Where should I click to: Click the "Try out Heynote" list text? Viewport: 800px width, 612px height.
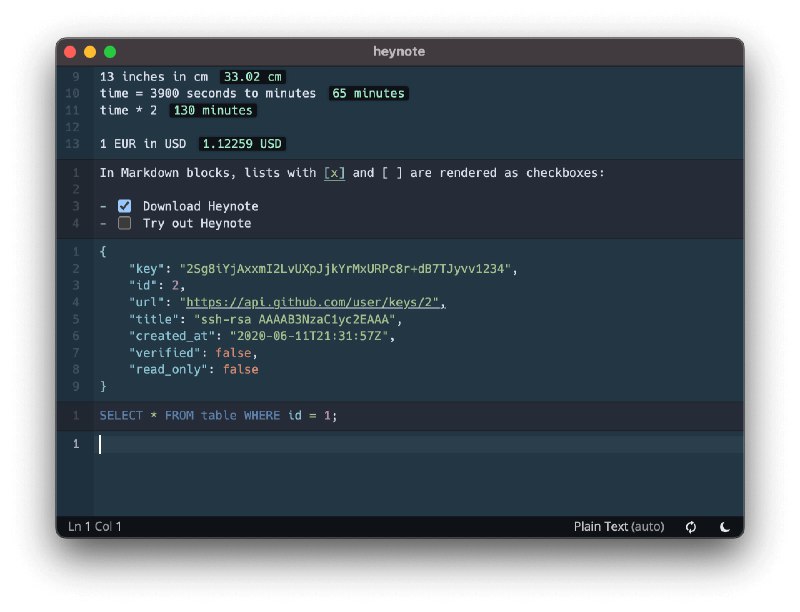[x=197, y=223]
